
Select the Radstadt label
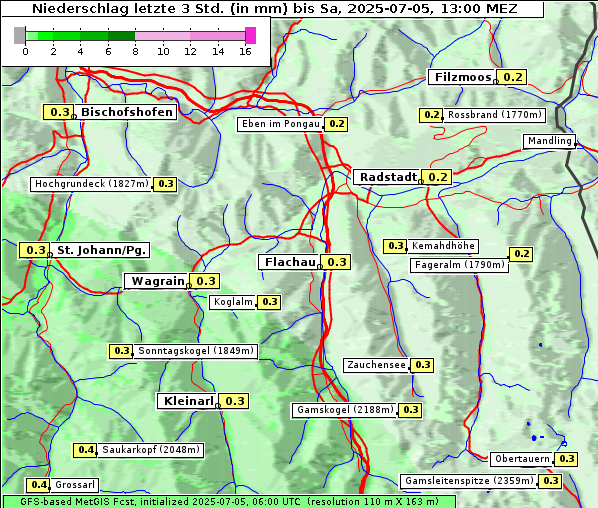(x=387, y=177)
